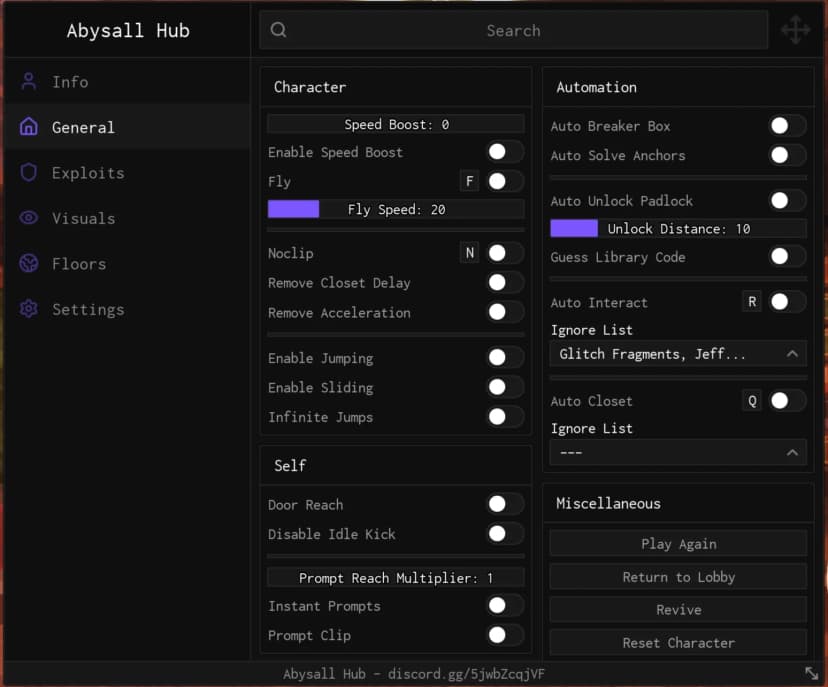The height and width of the screenshot is (687, 828).
Task: Click the Exploits shield icon
Action: pos(29,172)
